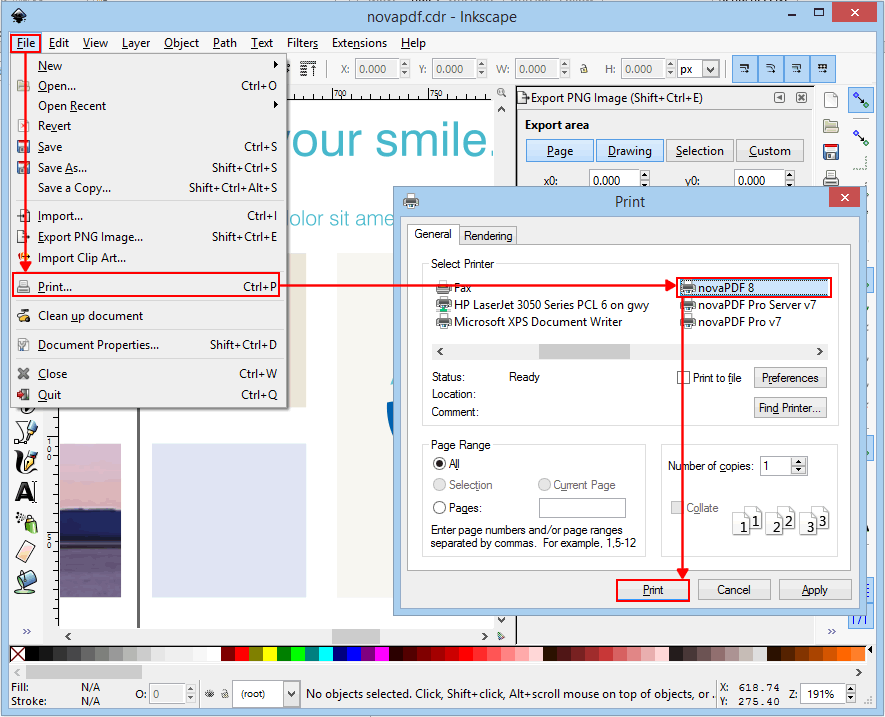Click the Cancel button in Print dialog
The height and width of the screenshot is (717, 885).
(734, 590)
